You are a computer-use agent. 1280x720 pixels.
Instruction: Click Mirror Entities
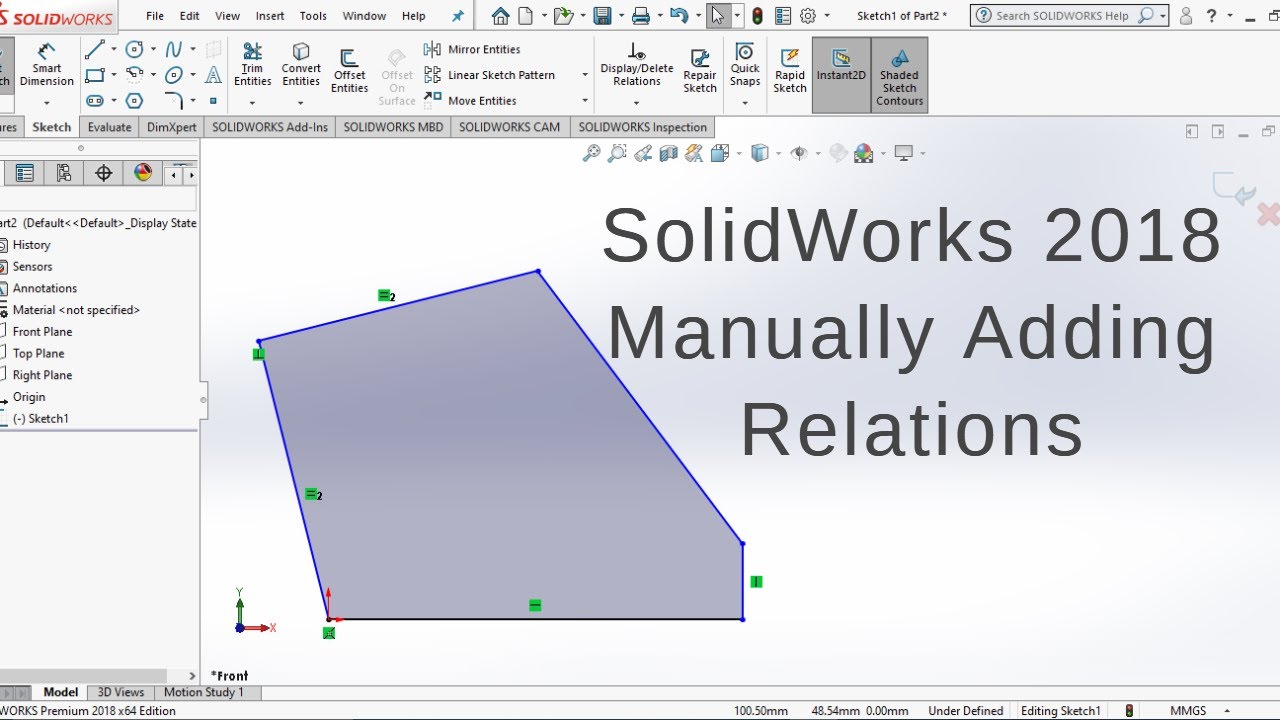(472, 49)
